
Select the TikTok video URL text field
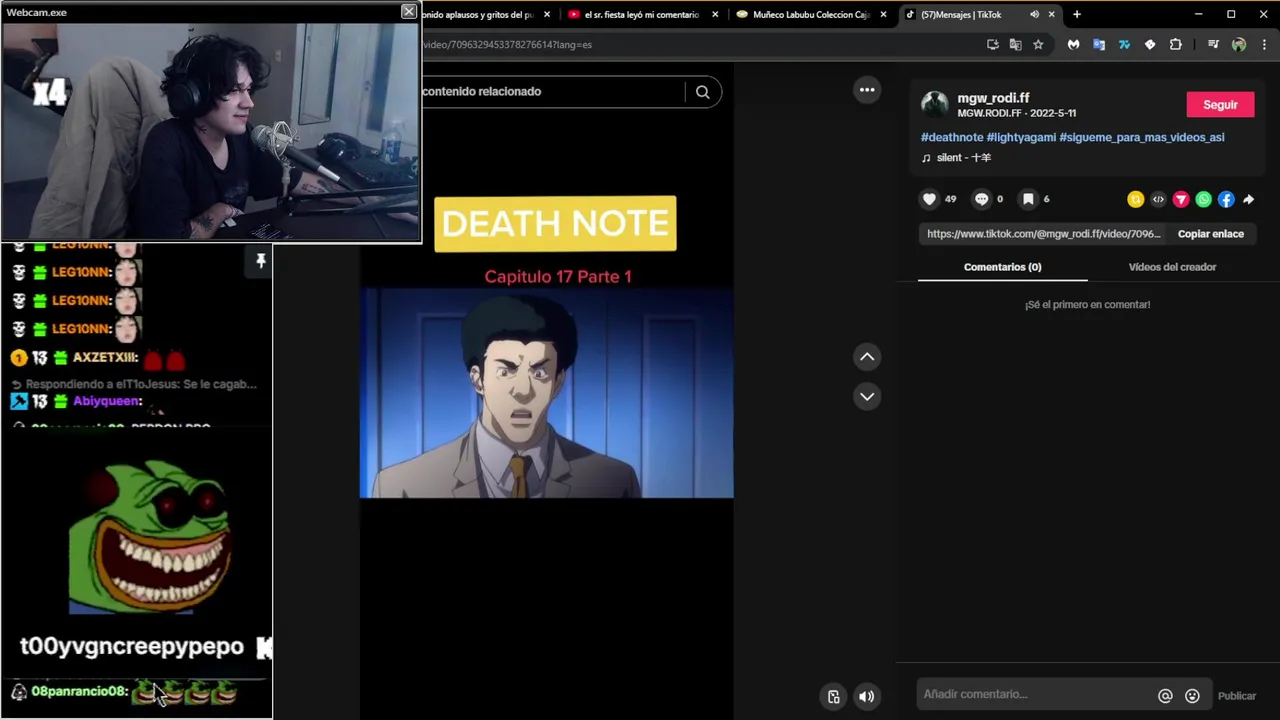point(1043,234)
